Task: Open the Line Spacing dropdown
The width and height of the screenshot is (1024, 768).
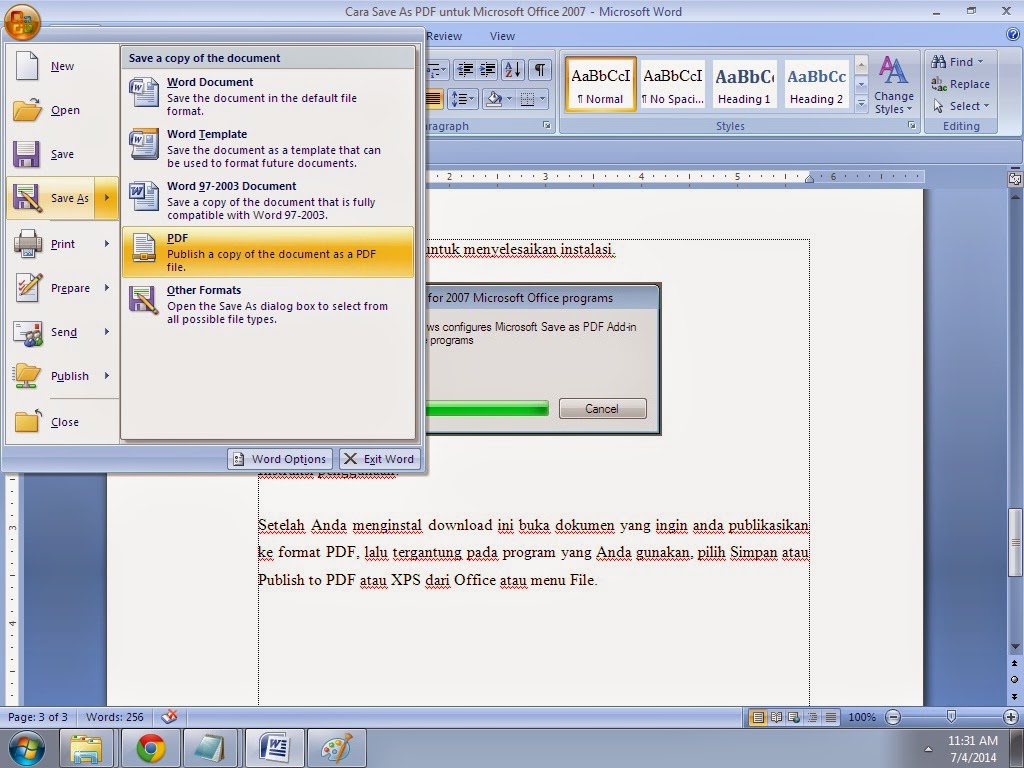Action: (463, 99)
